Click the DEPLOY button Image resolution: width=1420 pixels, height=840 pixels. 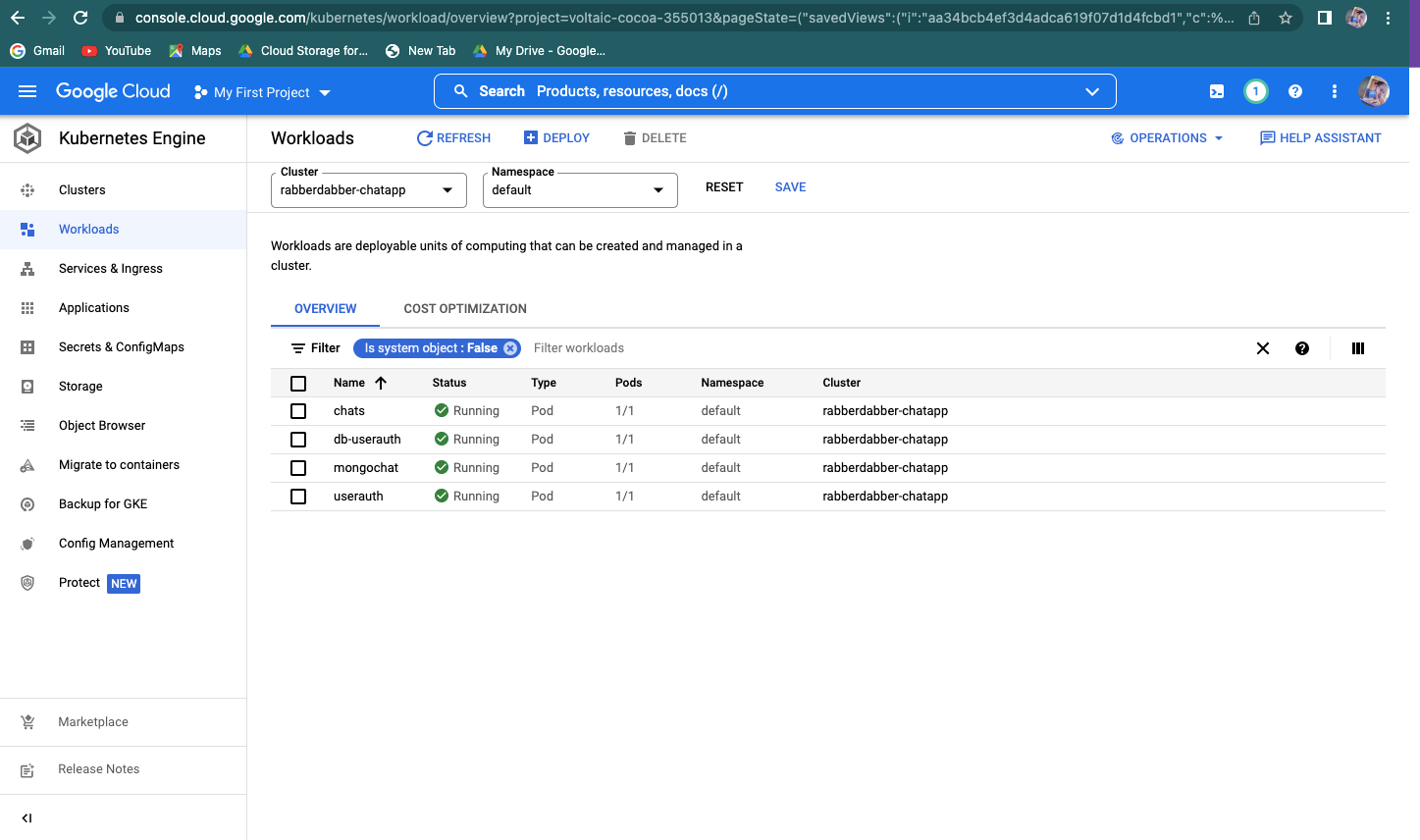pos(556,138)
